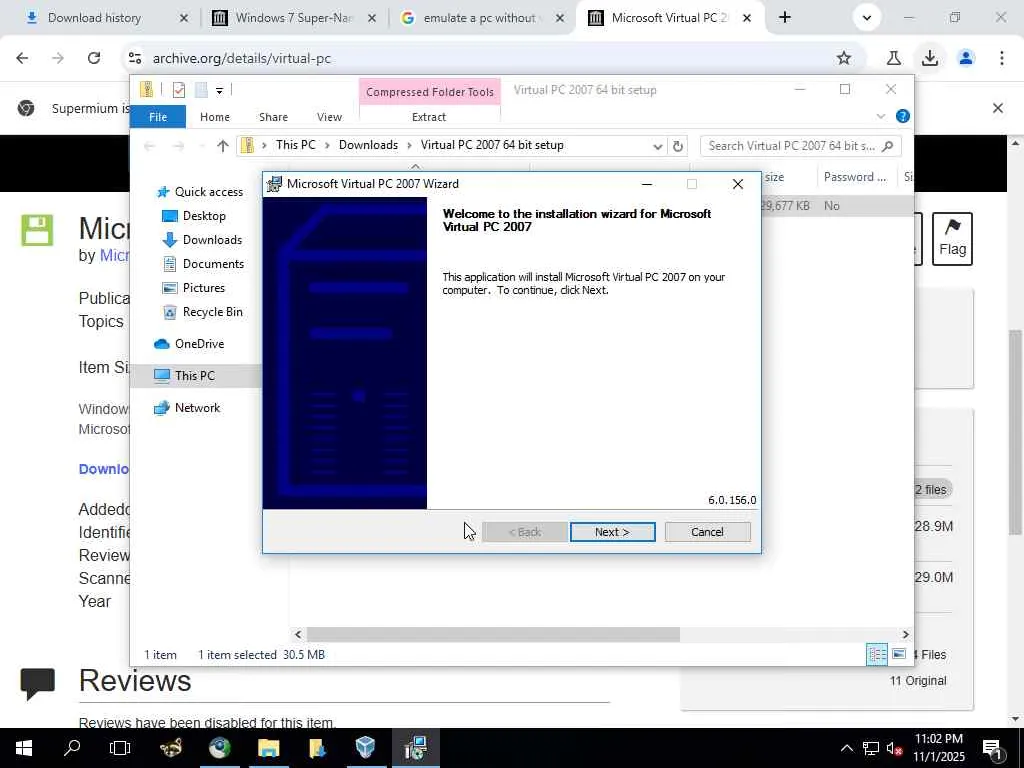Open the browser downloads icon
The image size is (1024, 768).
[930, 58]
